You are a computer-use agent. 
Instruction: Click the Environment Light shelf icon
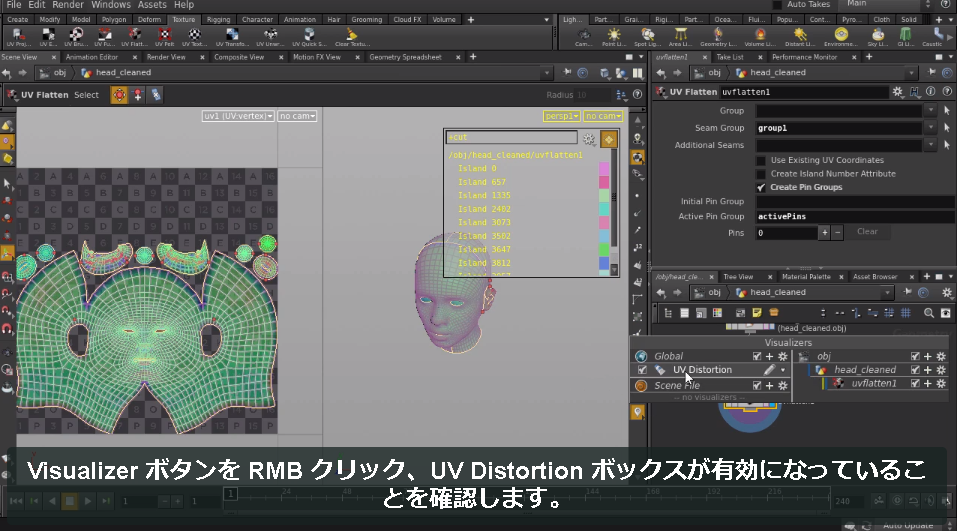(x=840, y=37)
